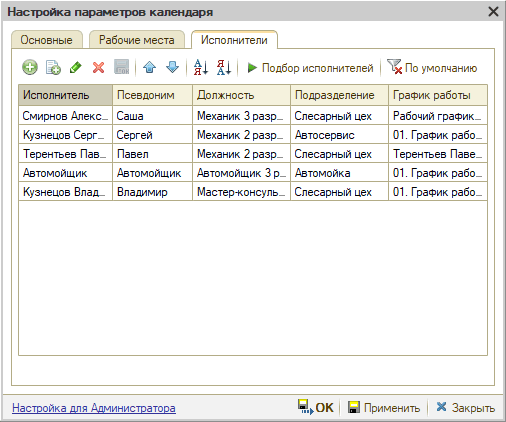Image resolution: width=506 pixels, height=422 pixels.
Task: Move the row down with the blue arrow
Action: pos(172,67)
